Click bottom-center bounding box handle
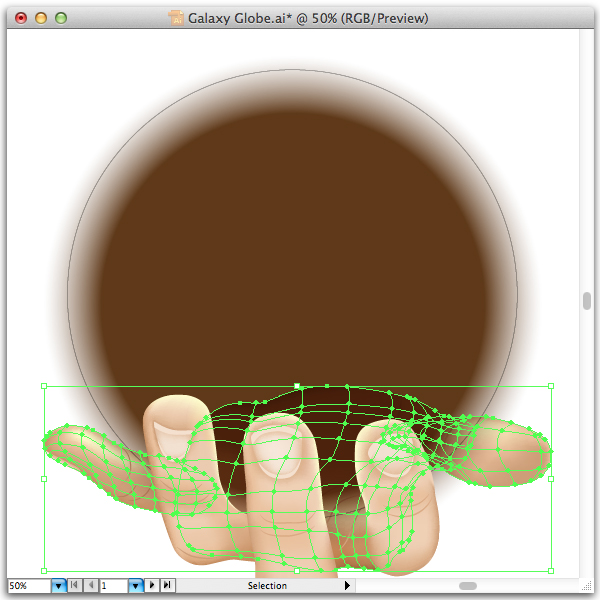Screen dimensions: 600x600 tap(297, 571)
